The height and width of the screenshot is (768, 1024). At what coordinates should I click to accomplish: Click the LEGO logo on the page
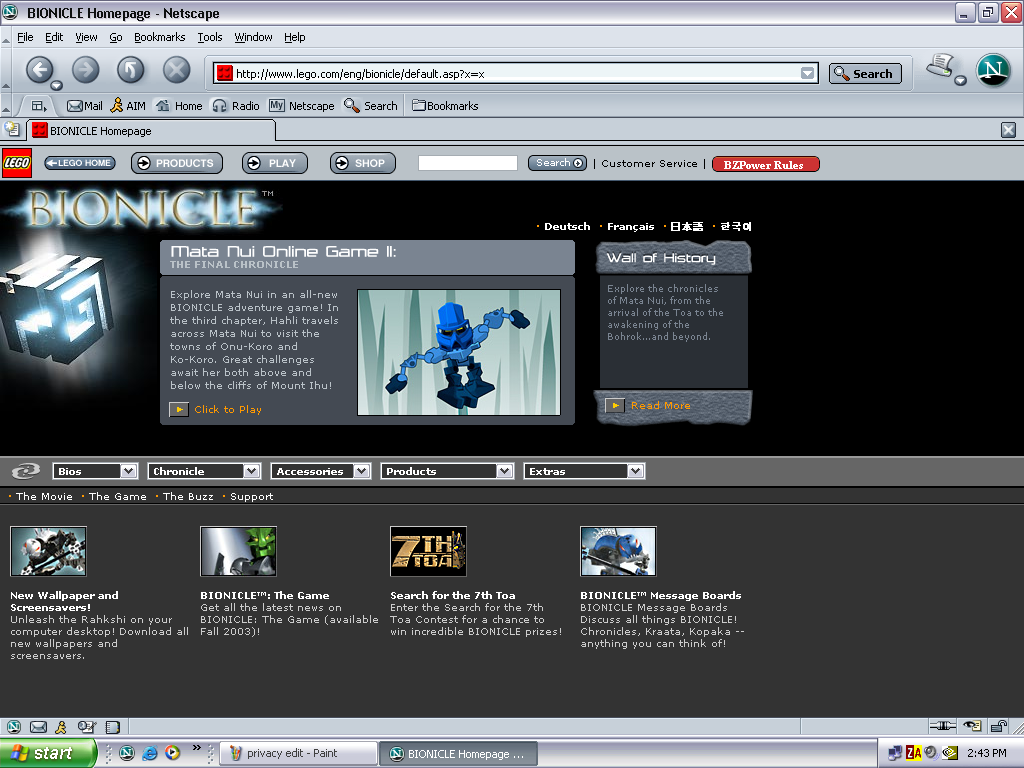point(17,163)
